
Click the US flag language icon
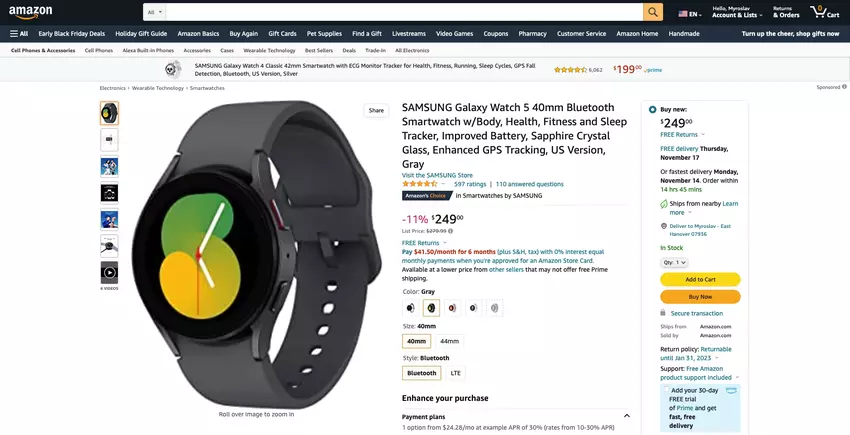pos(682,14)
